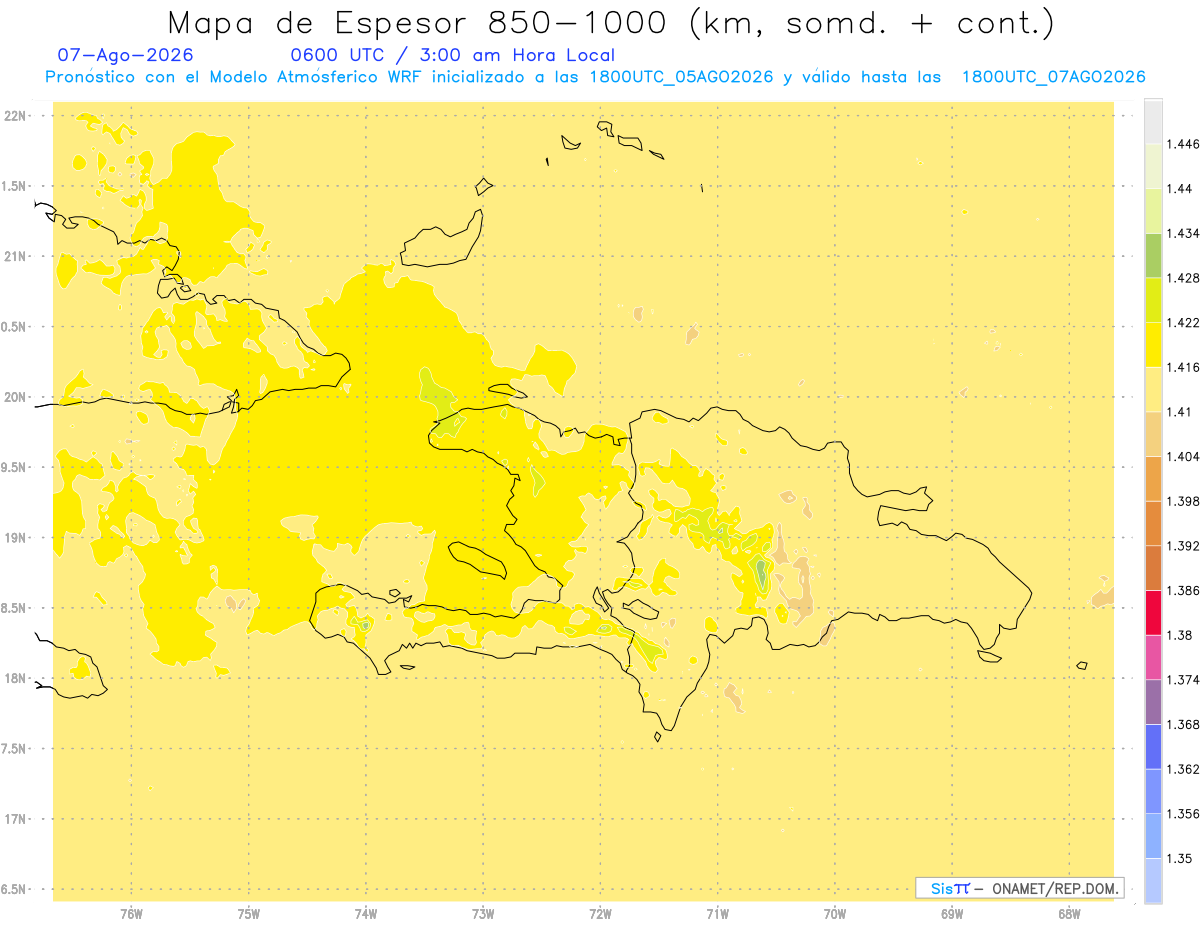Click the '75W' longitude axis label
Viewport: 1200px width, 927px height.
pos(249,913)
